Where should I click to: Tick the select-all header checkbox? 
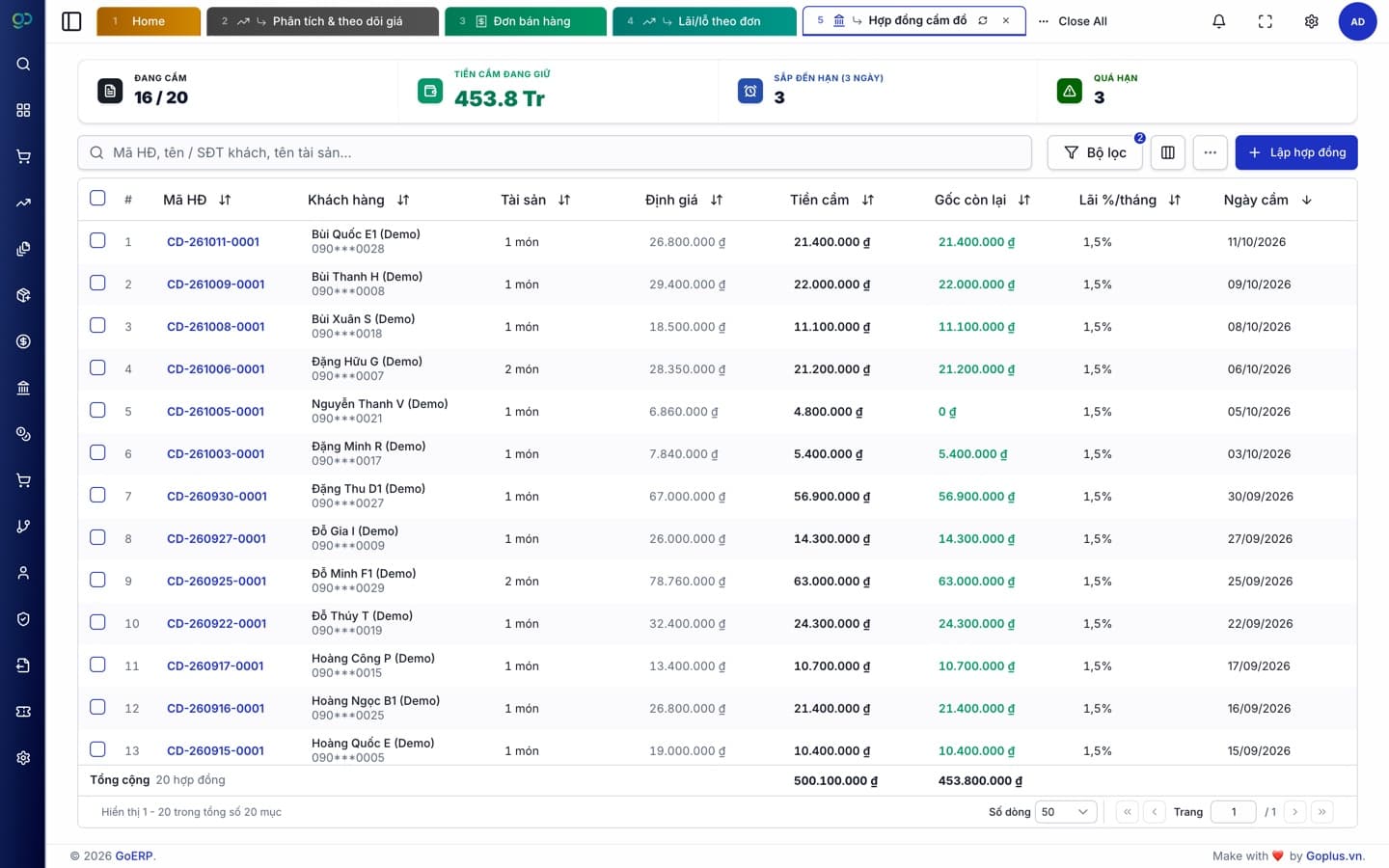pos(97,198)
